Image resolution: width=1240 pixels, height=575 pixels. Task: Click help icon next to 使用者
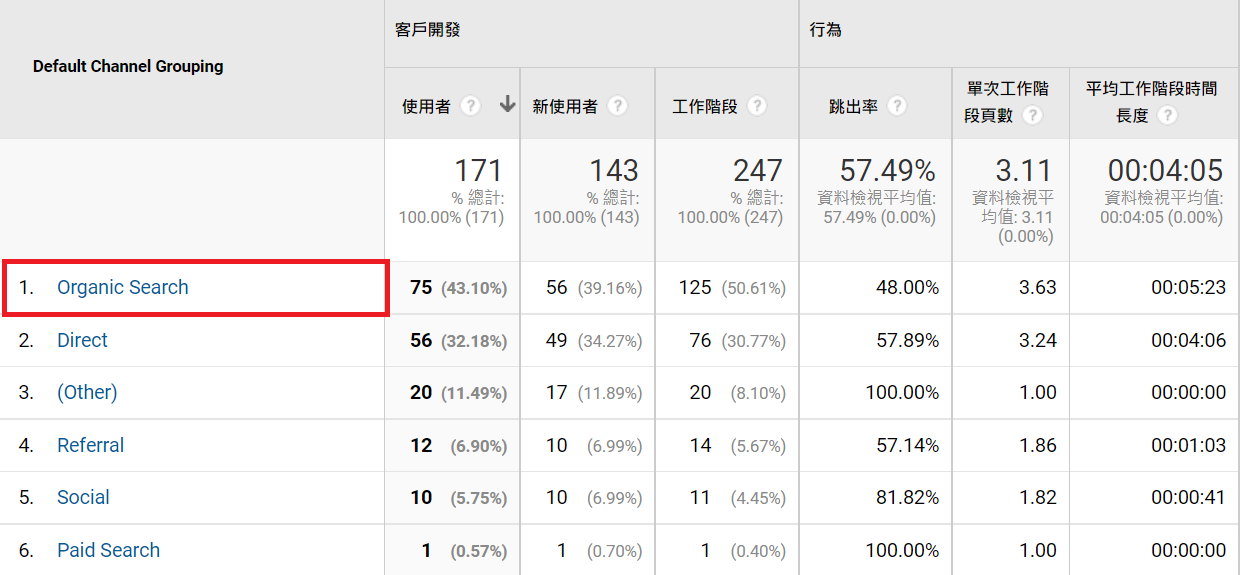[x=471, y=106]
